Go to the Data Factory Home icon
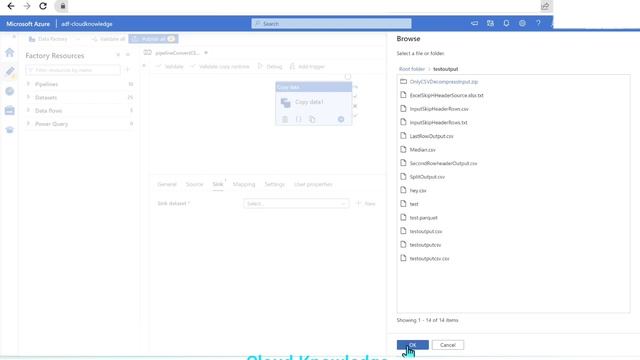Screen dimensions: 640x360 (10, 52)
